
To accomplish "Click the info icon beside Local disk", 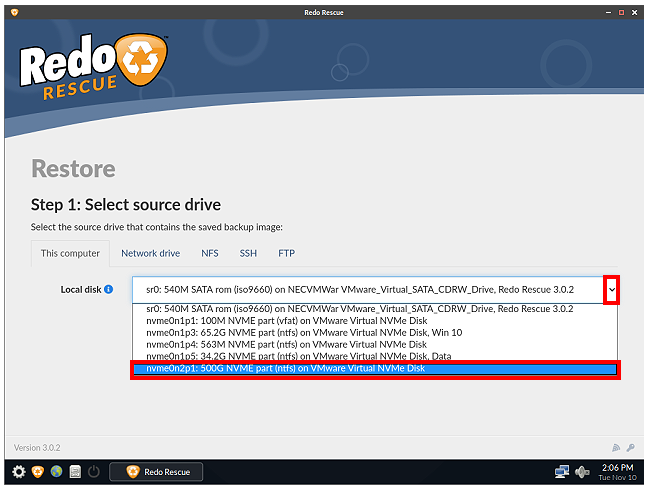I will coord(108,289).
